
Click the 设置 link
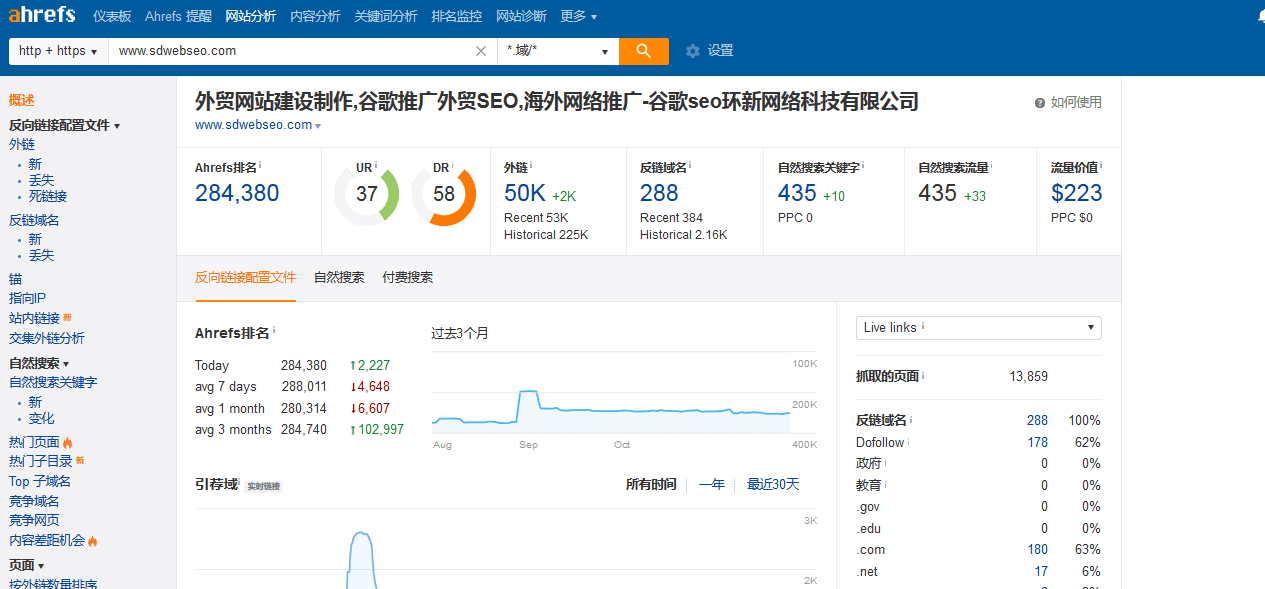(720, 51)
